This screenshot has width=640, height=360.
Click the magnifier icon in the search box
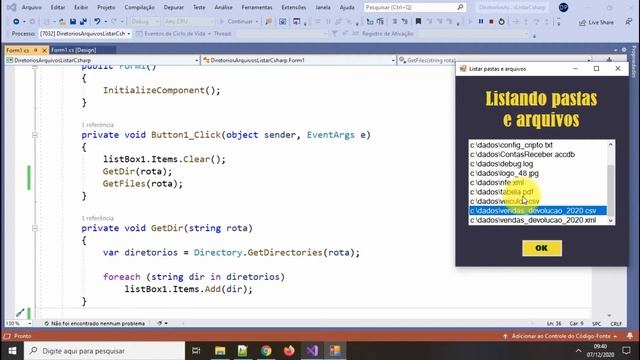(x=460, y=7)
